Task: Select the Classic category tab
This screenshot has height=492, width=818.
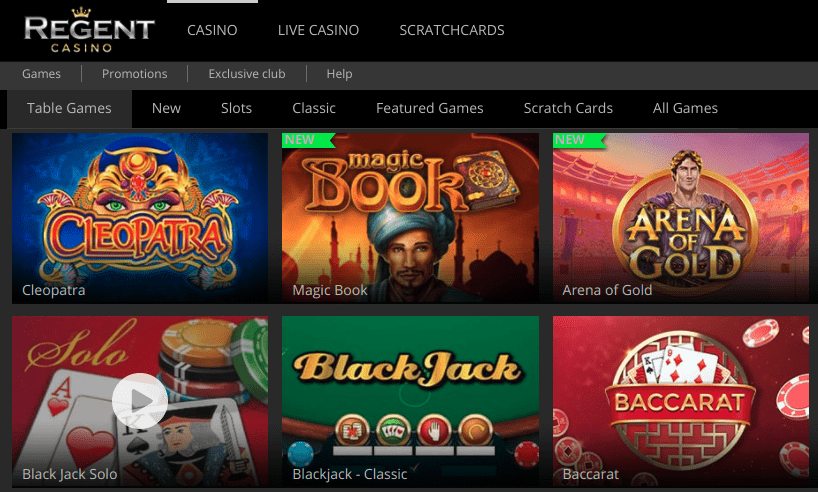Action: pos(314,109)
